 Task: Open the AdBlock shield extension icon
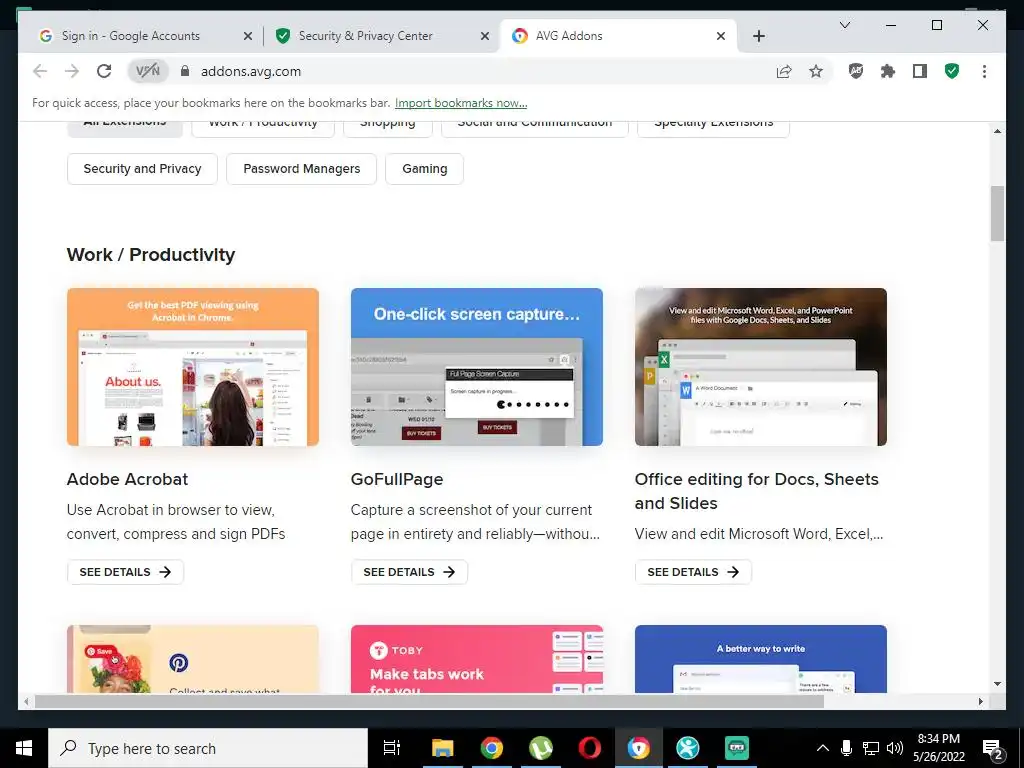[x=856, y=71]
